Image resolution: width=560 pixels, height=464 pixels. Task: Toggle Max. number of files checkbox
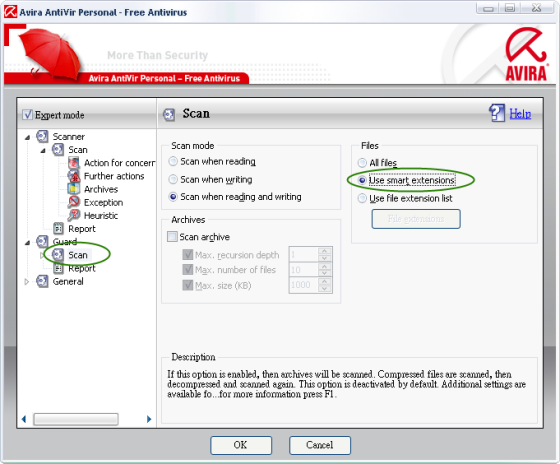pos(188,270)
